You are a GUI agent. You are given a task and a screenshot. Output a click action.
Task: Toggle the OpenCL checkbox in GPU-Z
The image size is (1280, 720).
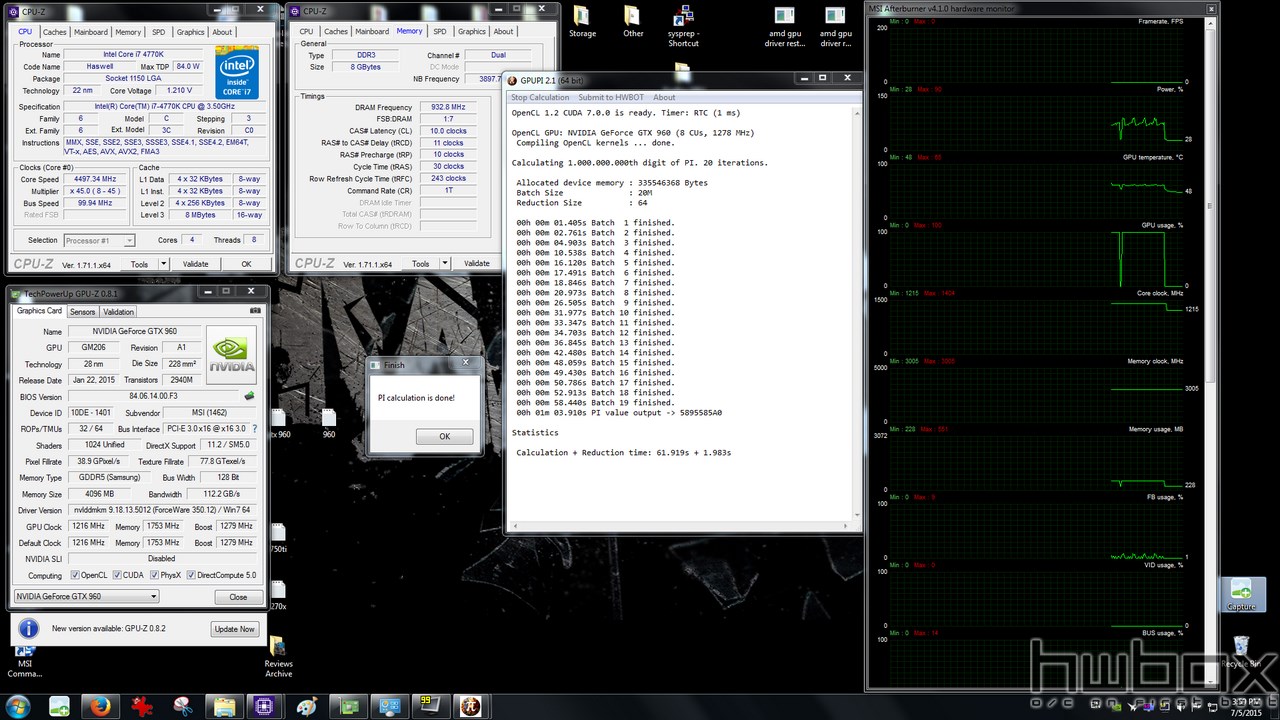(x=75, y=575)
